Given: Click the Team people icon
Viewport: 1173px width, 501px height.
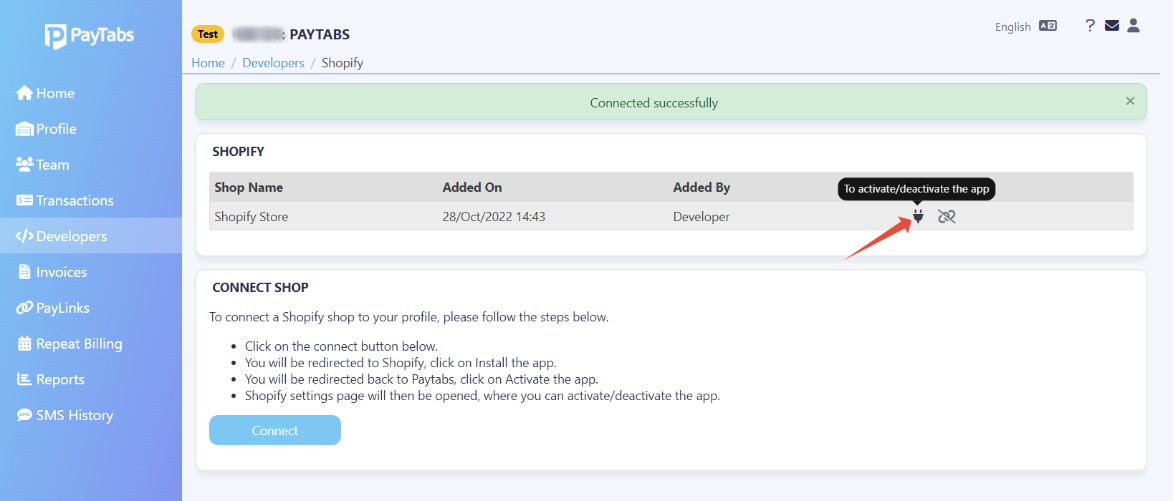Looking at the screenshot, I should point(24,165).
